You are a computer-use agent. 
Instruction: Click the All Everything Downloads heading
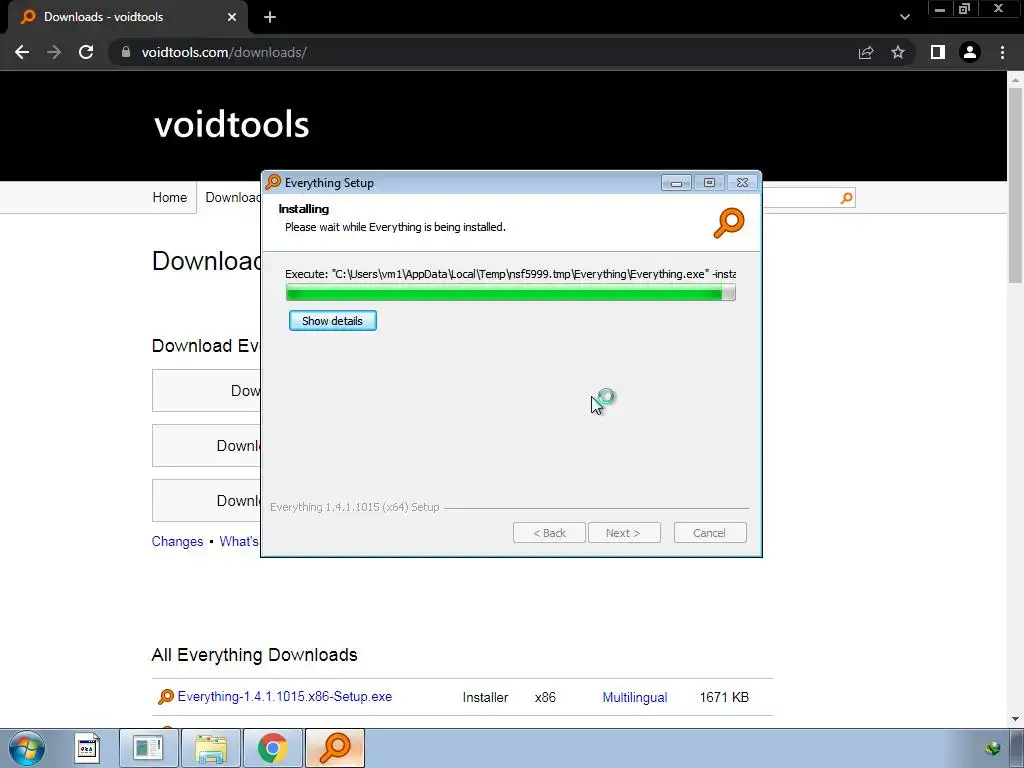pyautogui.click(x=255, y=655)
